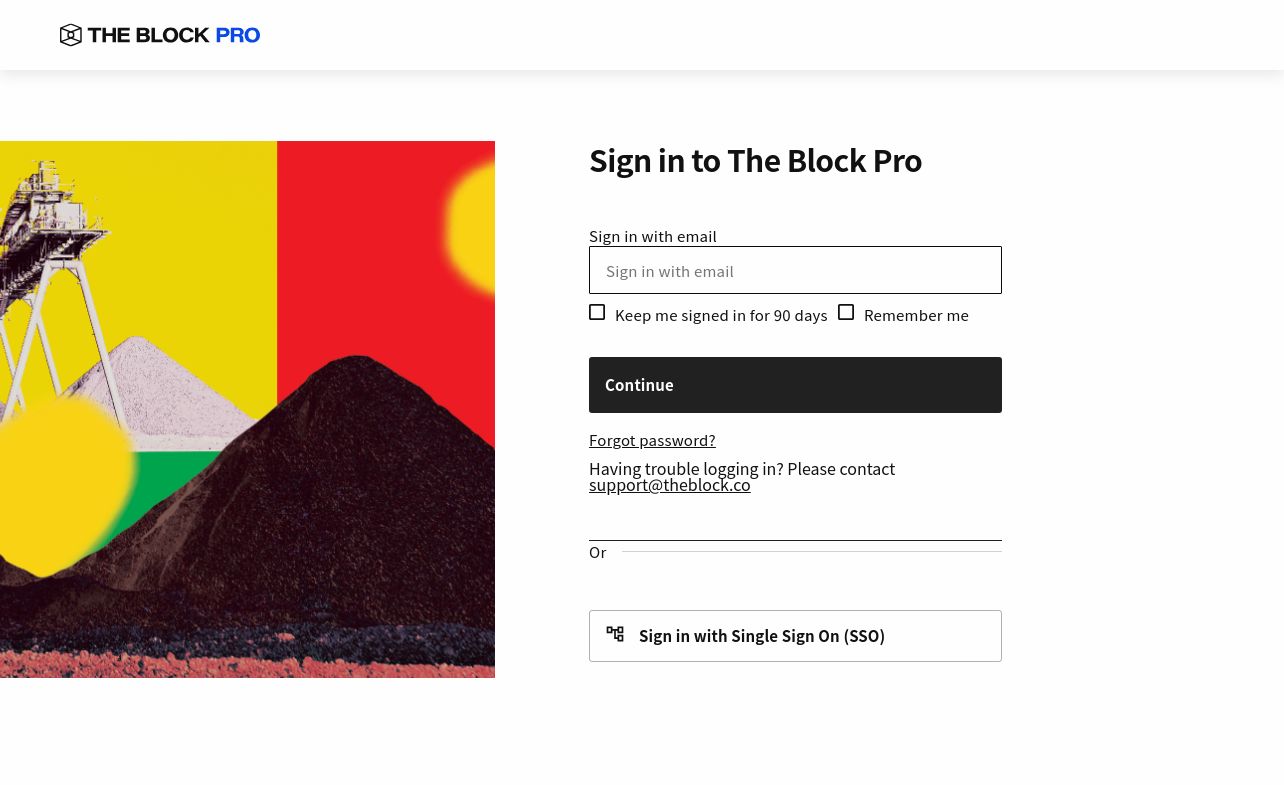Image resolution: width=1284 pixels, height=785 pixels.
Task: Focus the Sign in with email field
Action: [795, 270]
